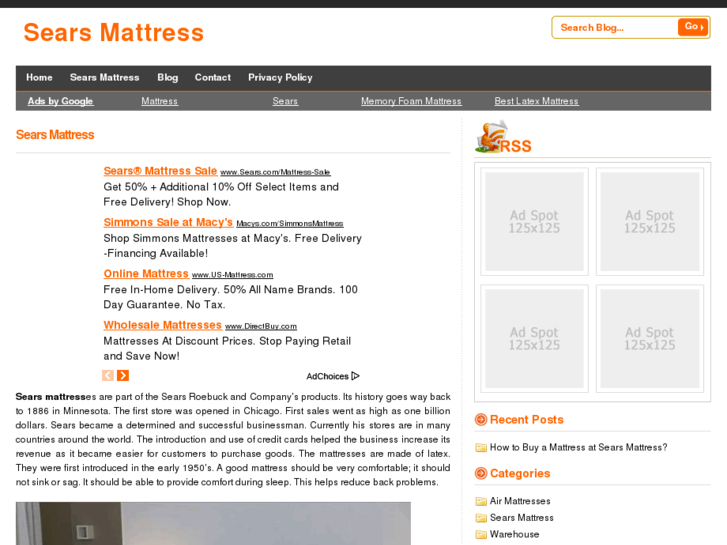Click the Categories heading
The image size is (727, 545).
[x=520, y=474]
